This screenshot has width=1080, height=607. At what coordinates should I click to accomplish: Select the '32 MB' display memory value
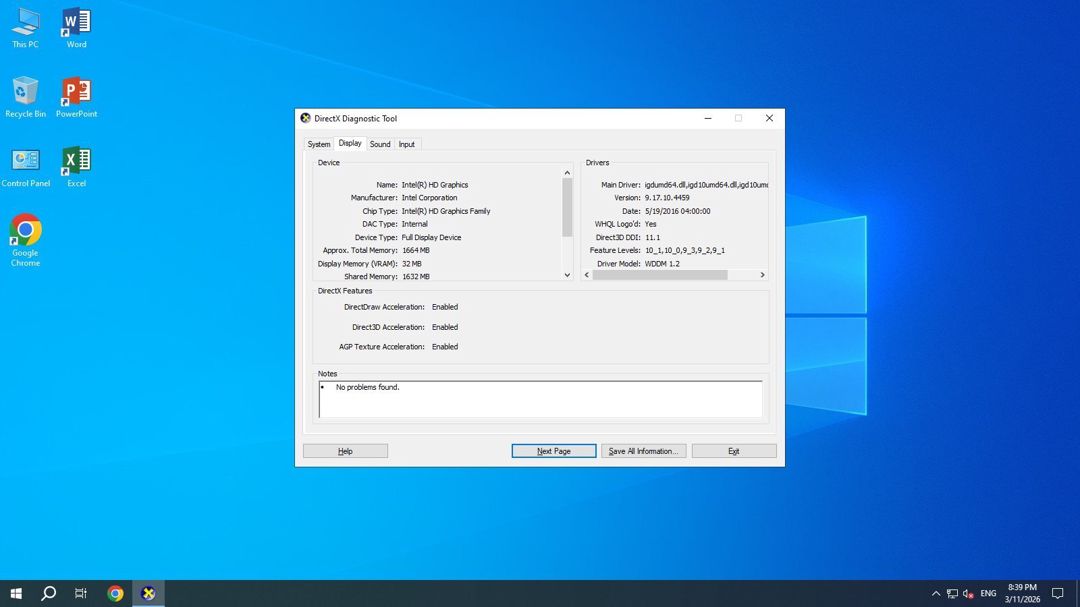coord(411,264)
